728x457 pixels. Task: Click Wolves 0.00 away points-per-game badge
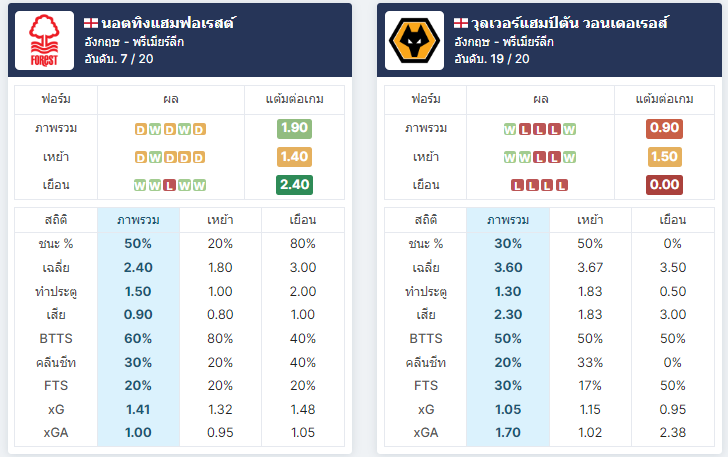pos(664,184)
